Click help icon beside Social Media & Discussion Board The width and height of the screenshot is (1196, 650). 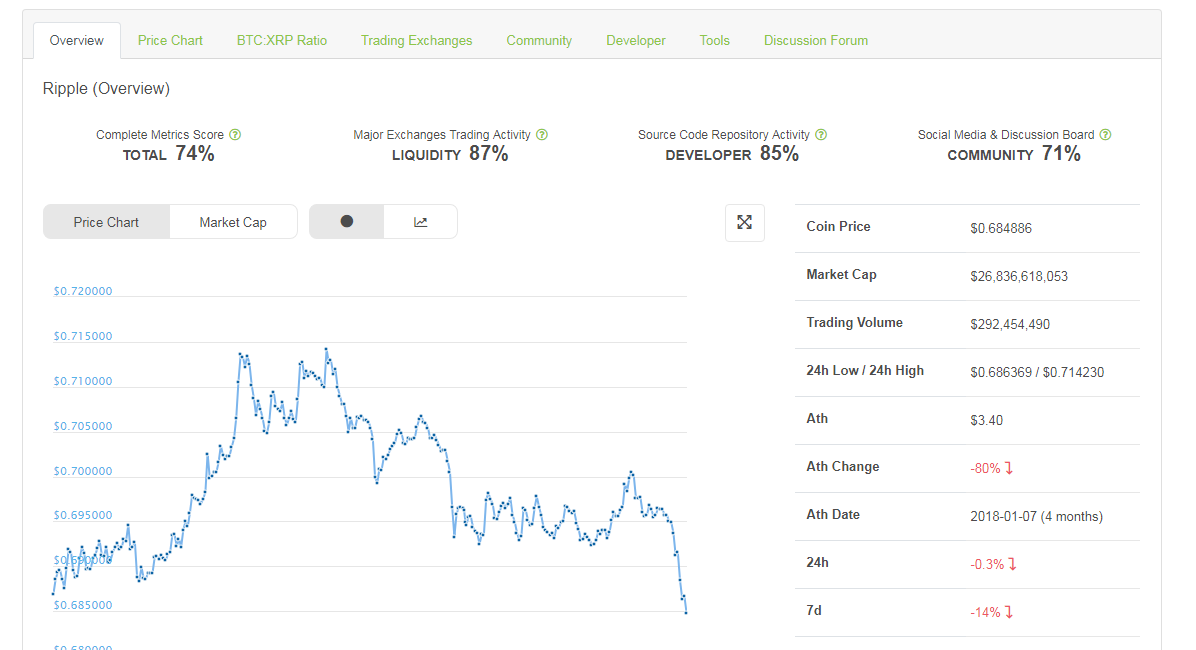1105,135
